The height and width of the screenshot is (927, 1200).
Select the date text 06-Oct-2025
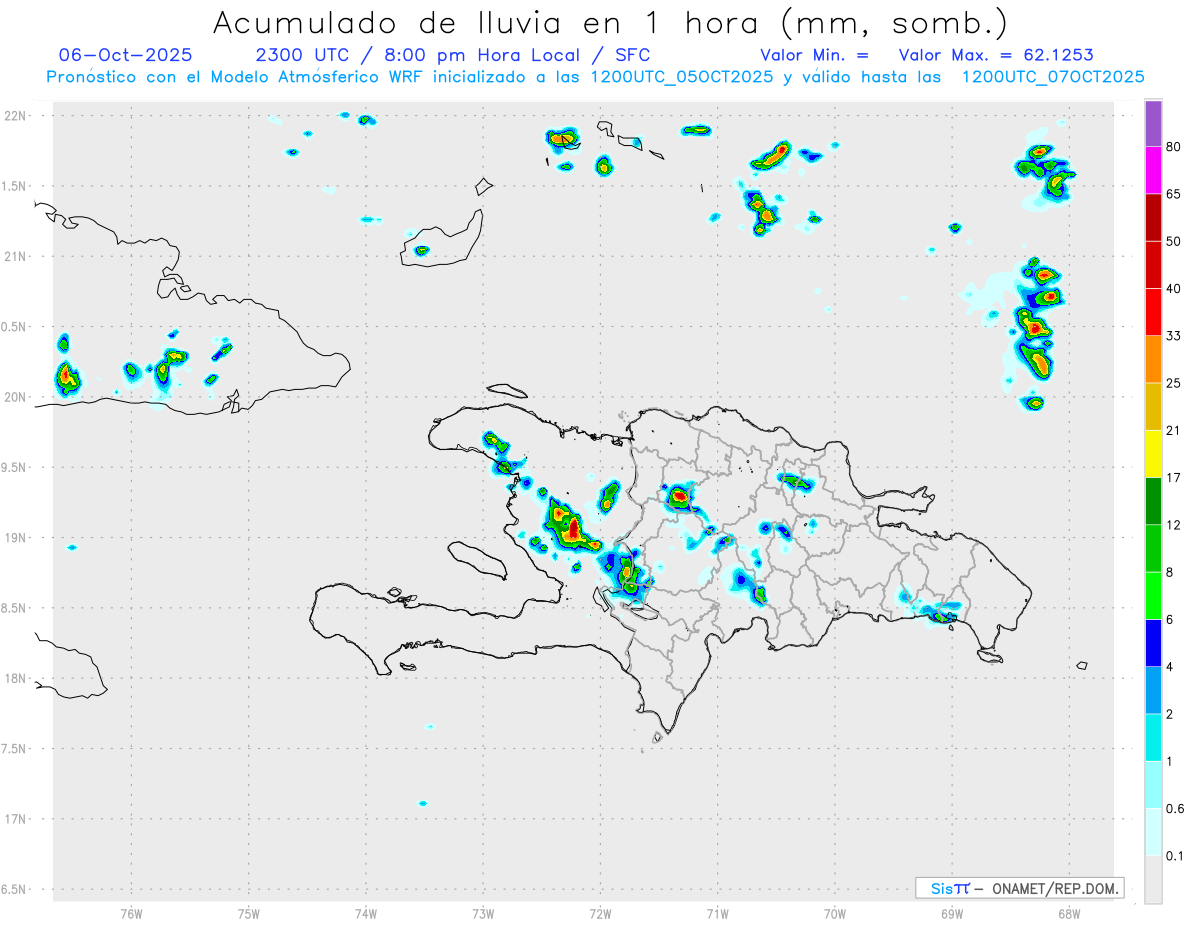point(126,55)
